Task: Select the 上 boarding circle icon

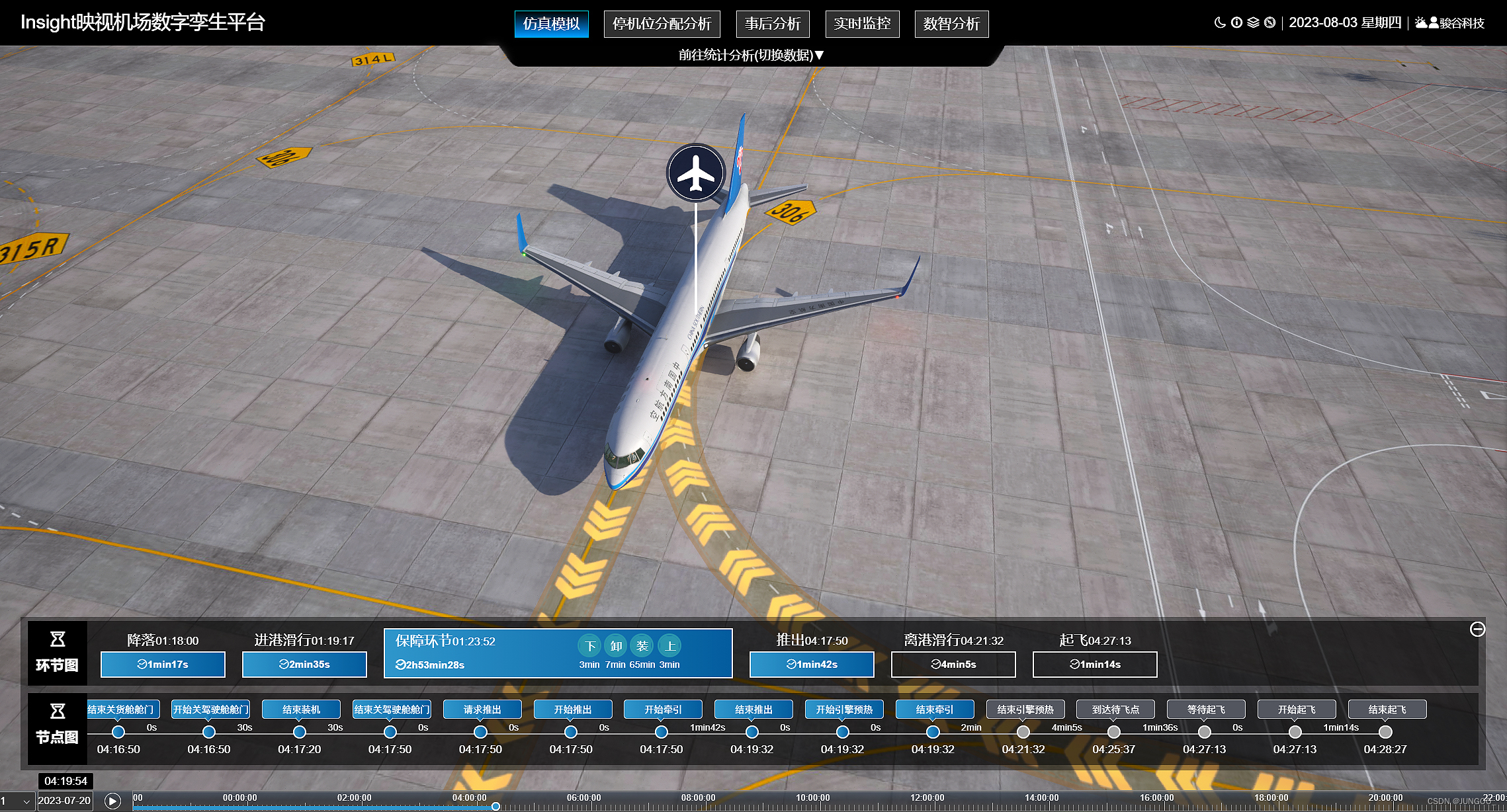Action: [x=669, y=646]
